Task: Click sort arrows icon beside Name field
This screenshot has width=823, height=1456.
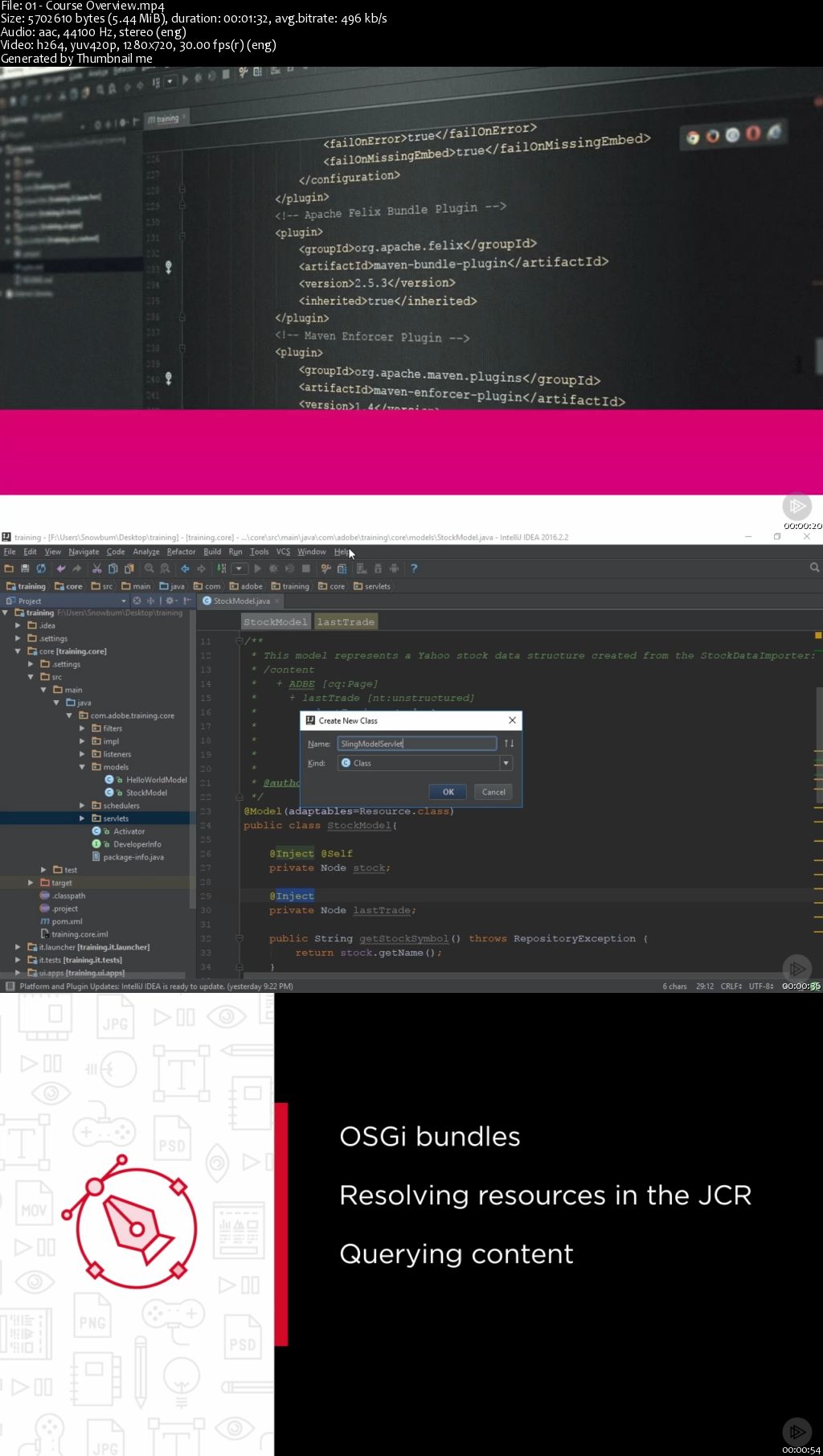Action: pyautogui.click(x=509, y=744)
